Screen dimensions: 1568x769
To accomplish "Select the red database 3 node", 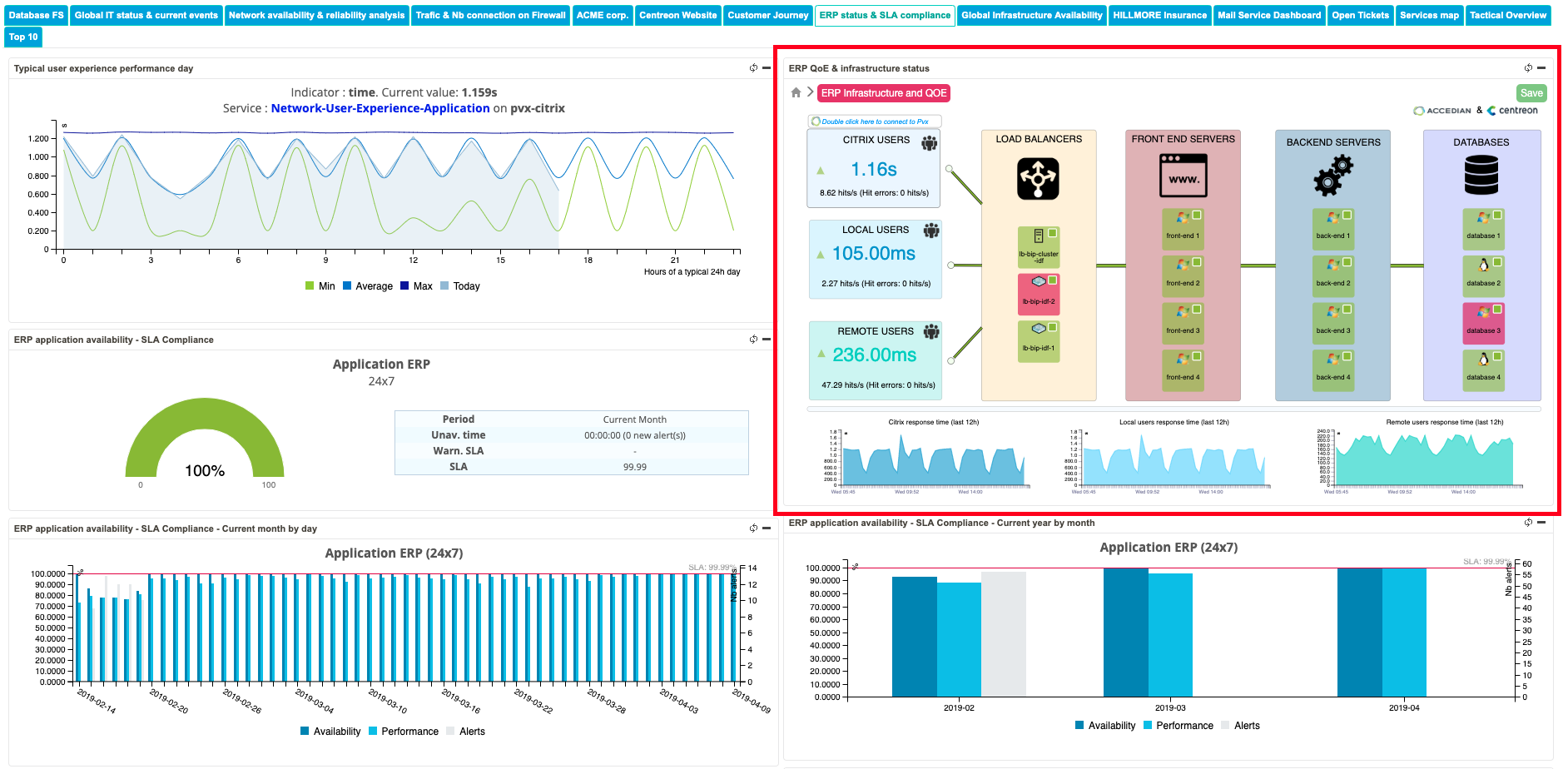I will tap(1483, 320).
